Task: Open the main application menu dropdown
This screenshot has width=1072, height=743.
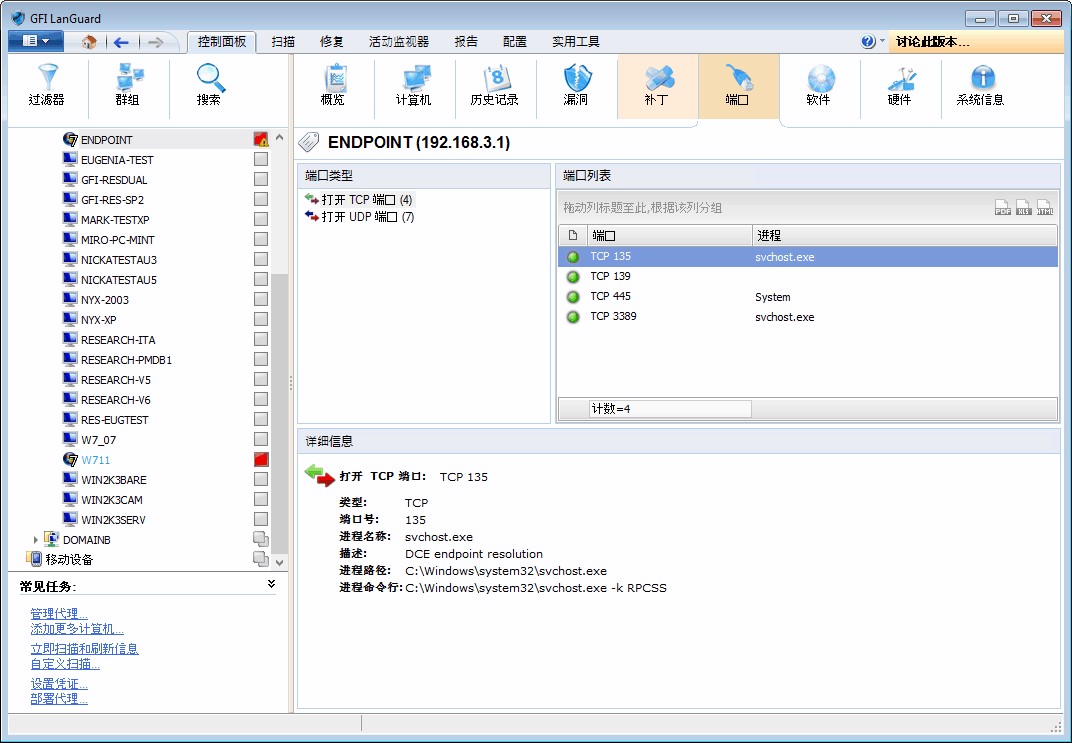Action: click(x=36, y=41)
